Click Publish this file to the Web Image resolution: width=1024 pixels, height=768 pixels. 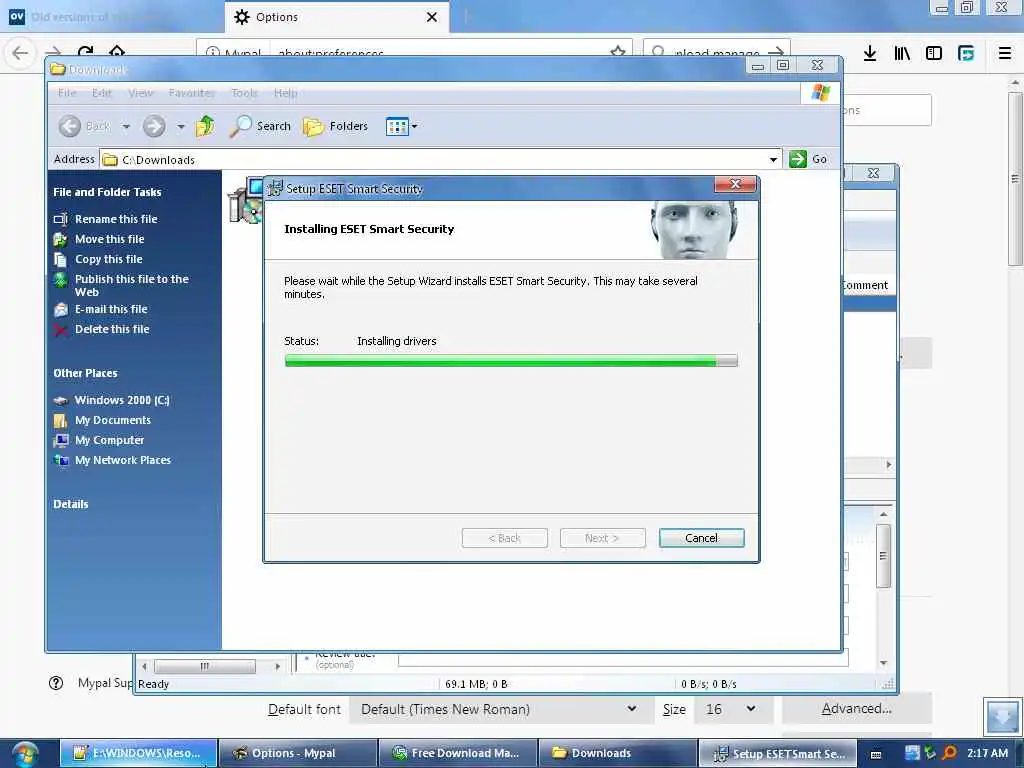[x=131, y=285]
